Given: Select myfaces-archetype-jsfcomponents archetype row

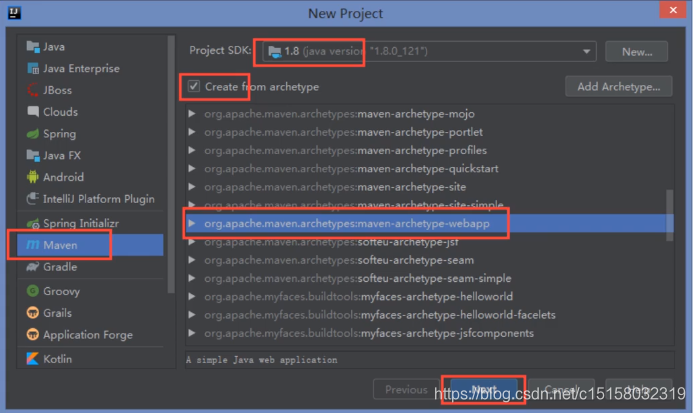Looking at the screenshot, I should (x=429, y=333).
